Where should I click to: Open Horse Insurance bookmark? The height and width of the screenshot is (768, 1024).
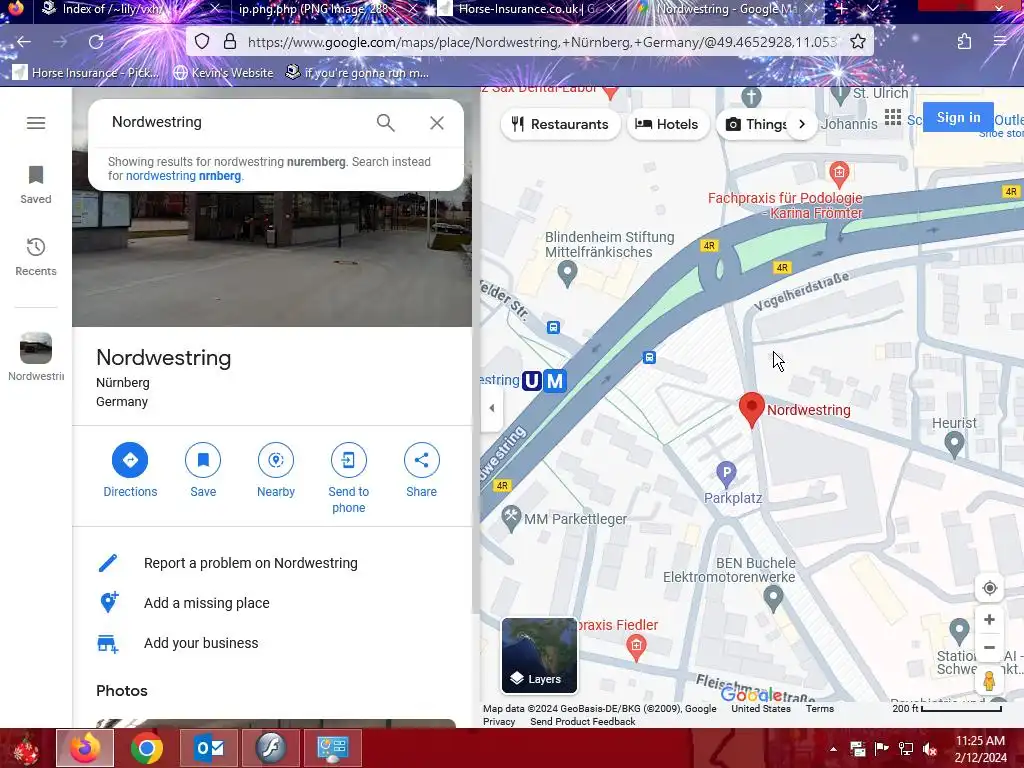[86, 72]
